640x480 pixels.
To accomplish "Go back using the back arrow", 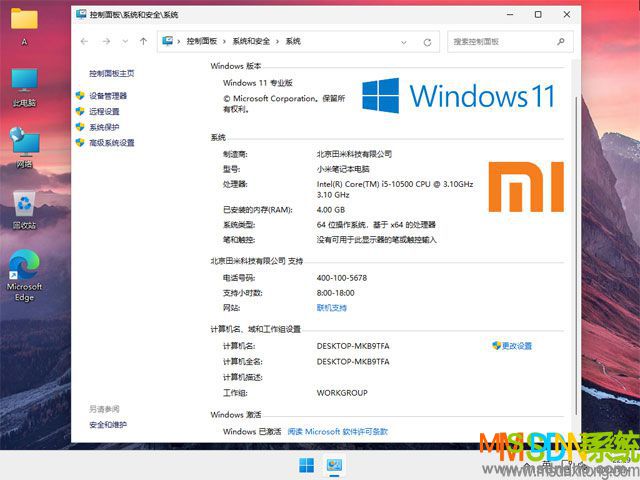I will click(x=84, y=41).
